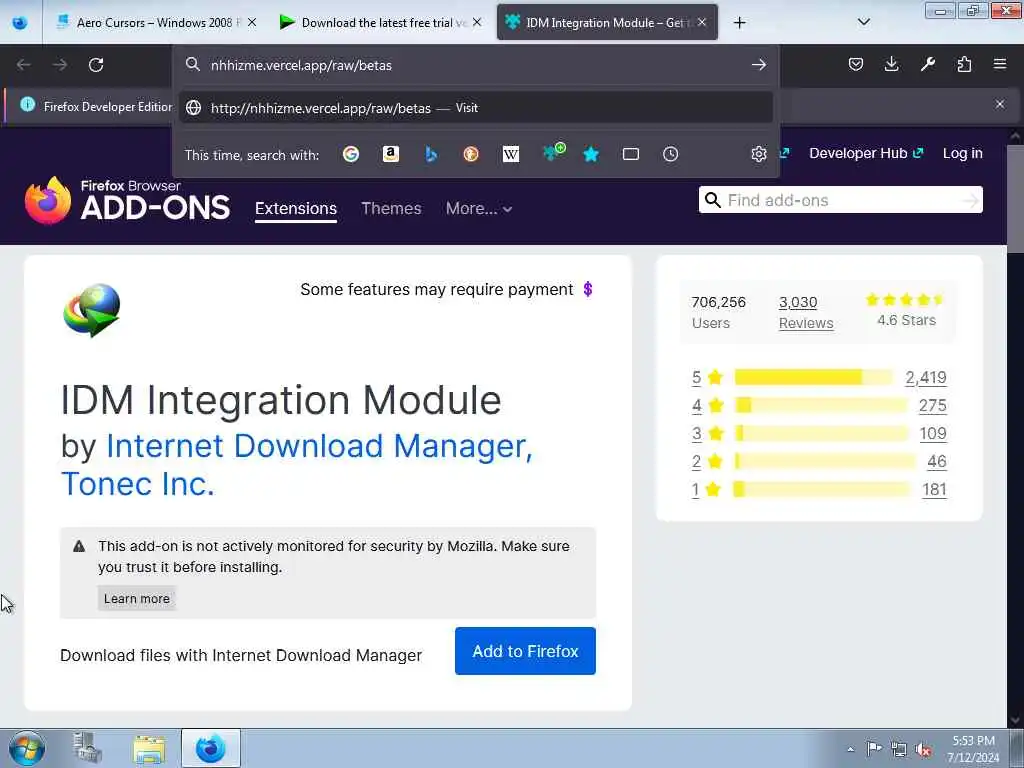This screenshot has width=1024, height=768.
Task: Reload the current page
Action: (96, 65)
